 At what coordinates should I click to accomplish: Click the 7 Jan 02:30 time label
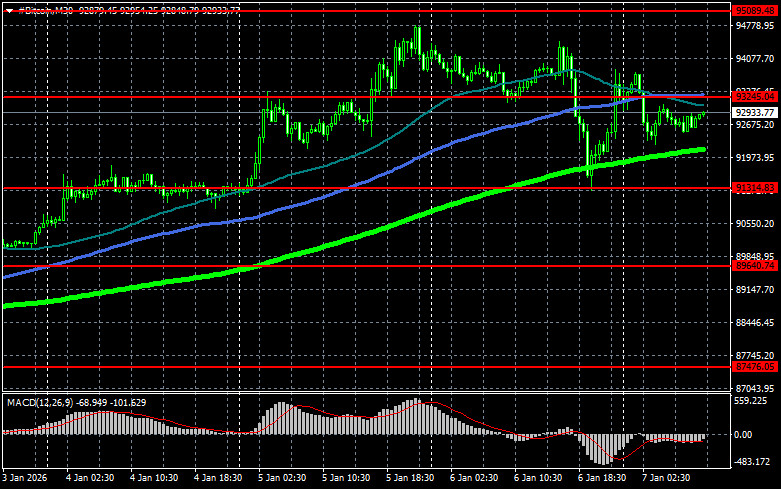(666, 478)
